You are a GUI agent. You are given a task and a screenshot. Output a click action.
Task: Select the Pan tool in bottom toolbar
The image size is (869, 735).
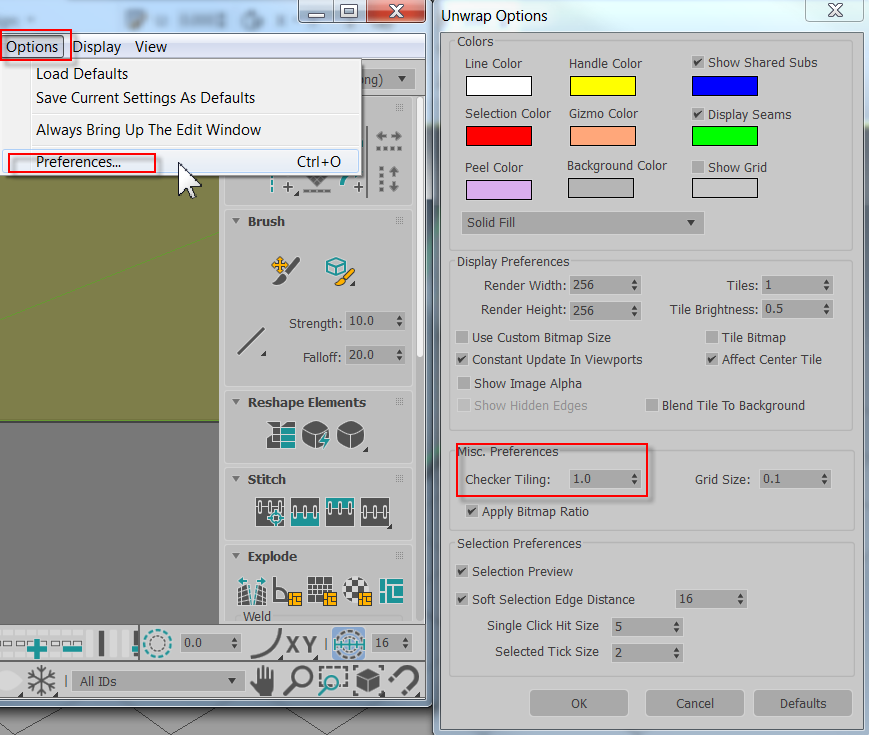click(x=264, y=681)
